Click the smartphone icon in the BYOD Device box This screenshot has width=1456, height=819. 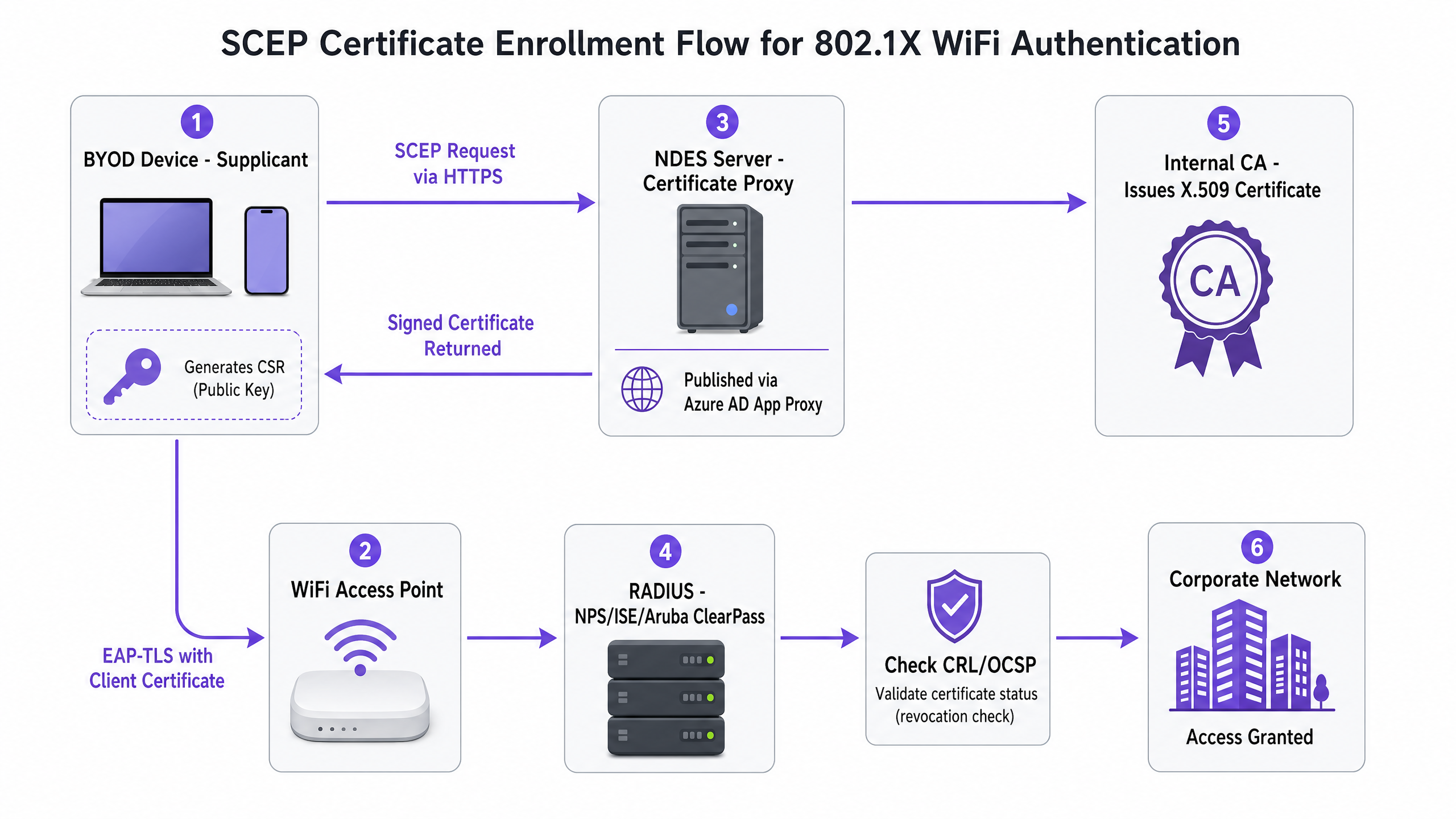[267, 251]
